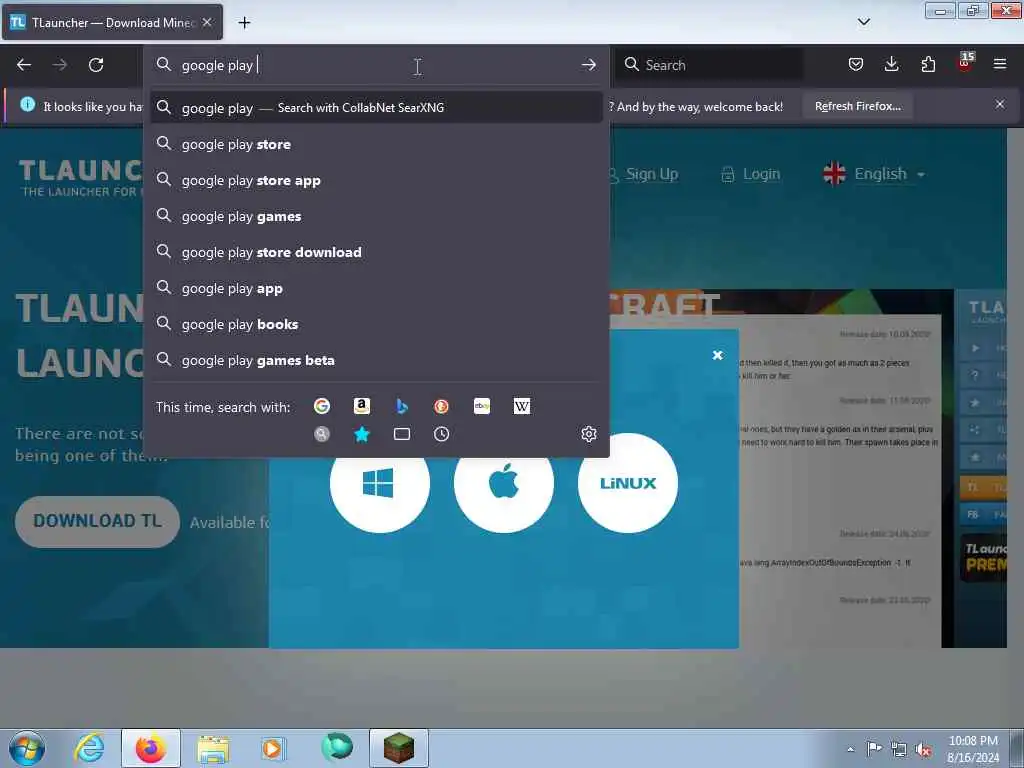This screenshot has height=768, width=1024.
Task: Open the Login link
Action: 750,174
